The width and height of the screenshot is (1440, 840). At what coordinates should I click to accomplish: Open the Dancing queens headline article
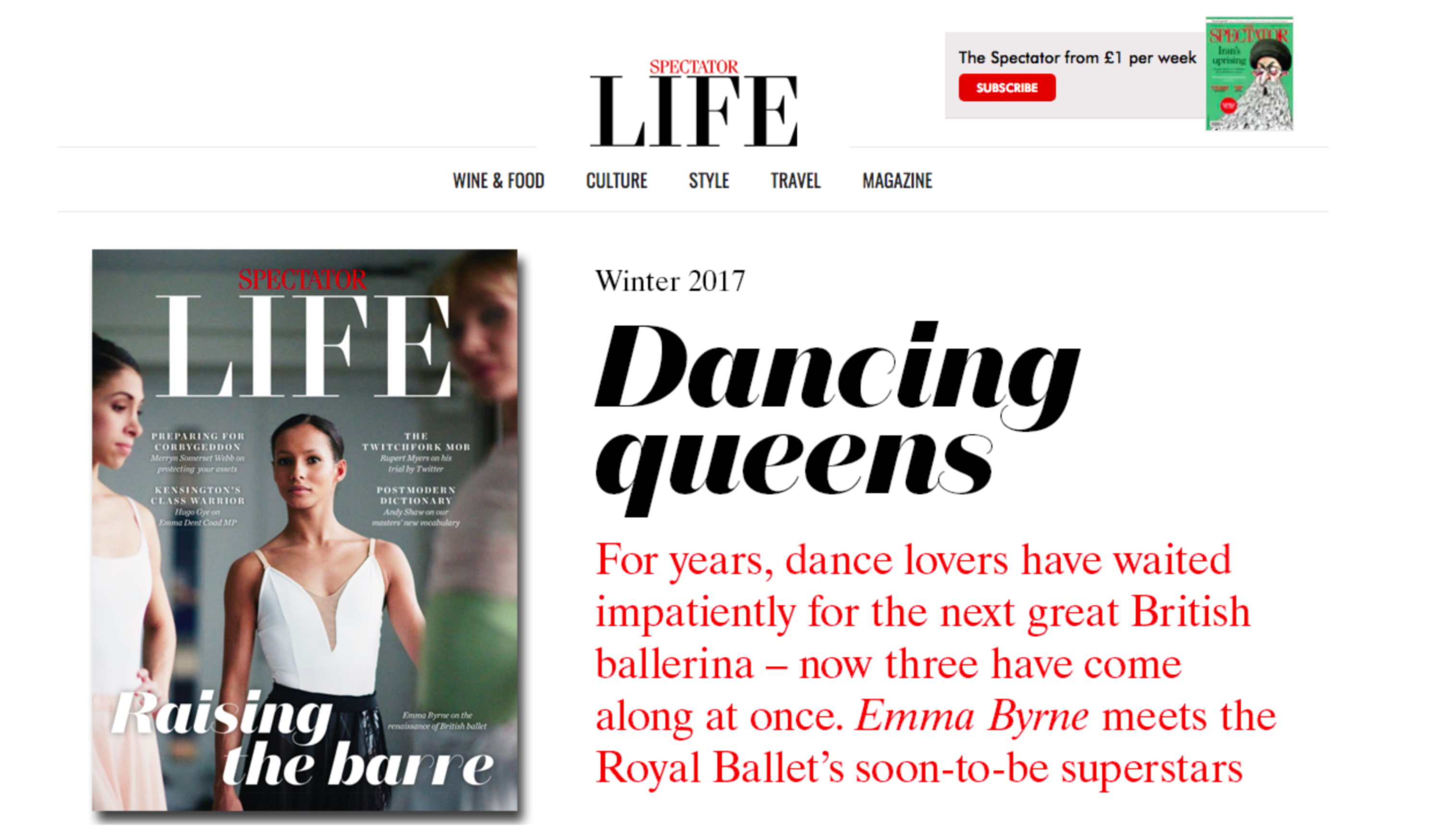[837, 419]
